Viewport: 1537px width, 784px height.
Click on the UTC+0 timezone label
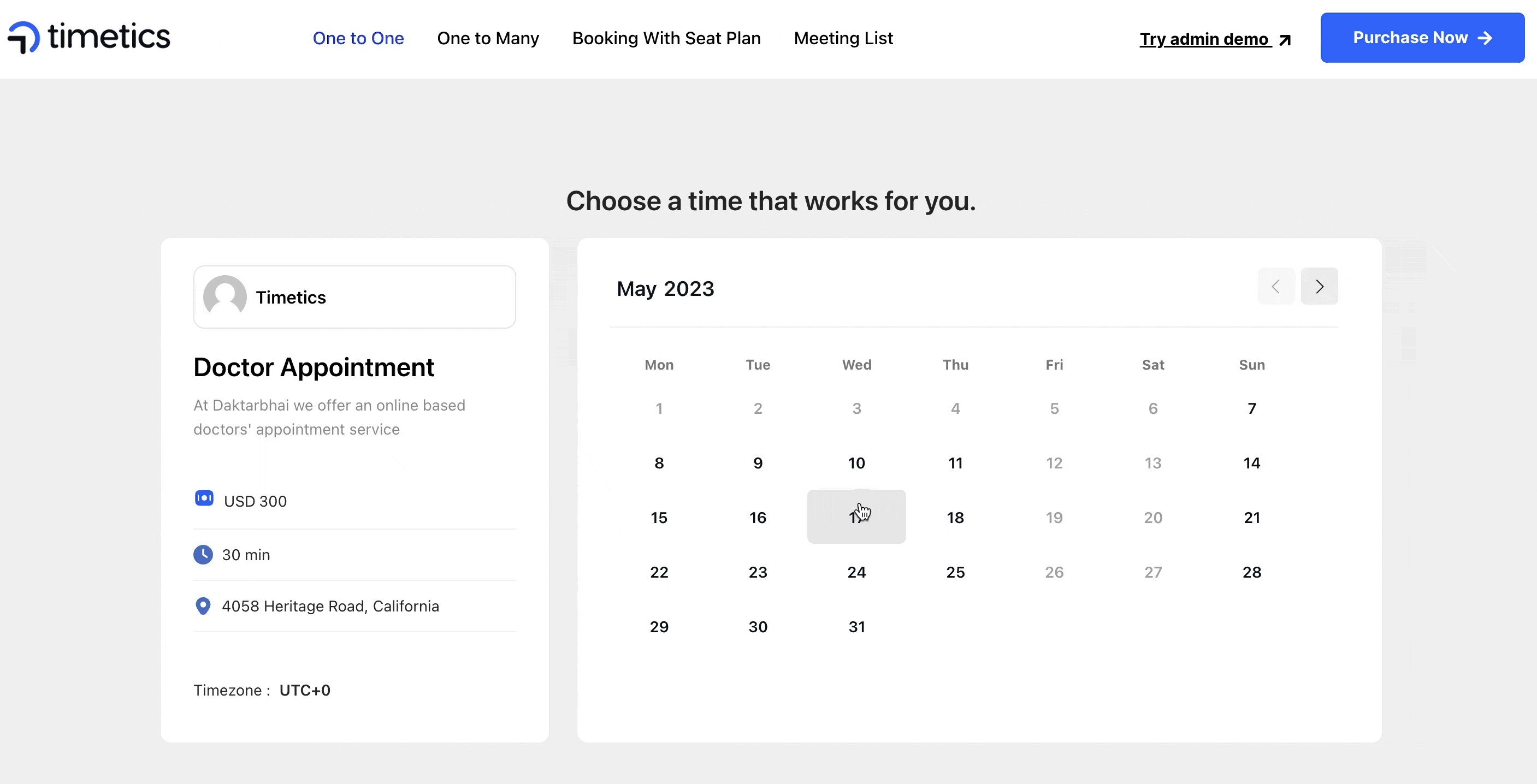(x=305, y=690)
